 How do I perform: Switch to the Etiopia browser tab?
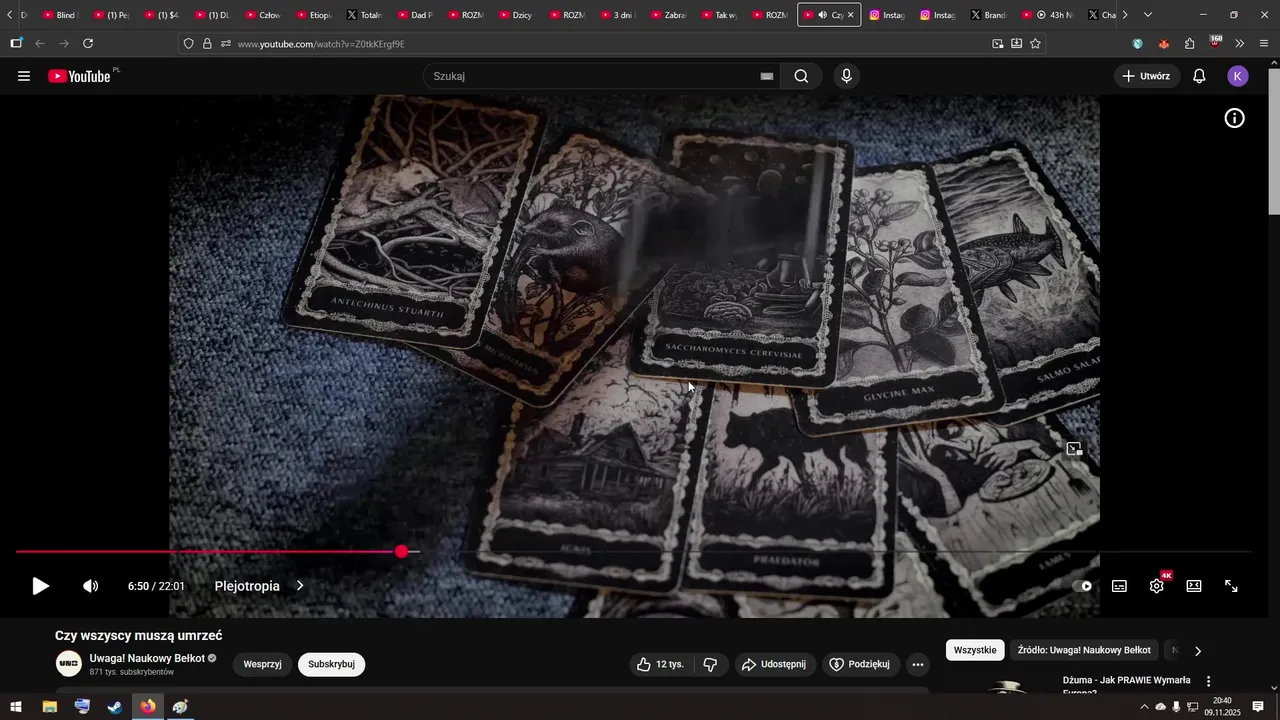(x=314, y=15)
